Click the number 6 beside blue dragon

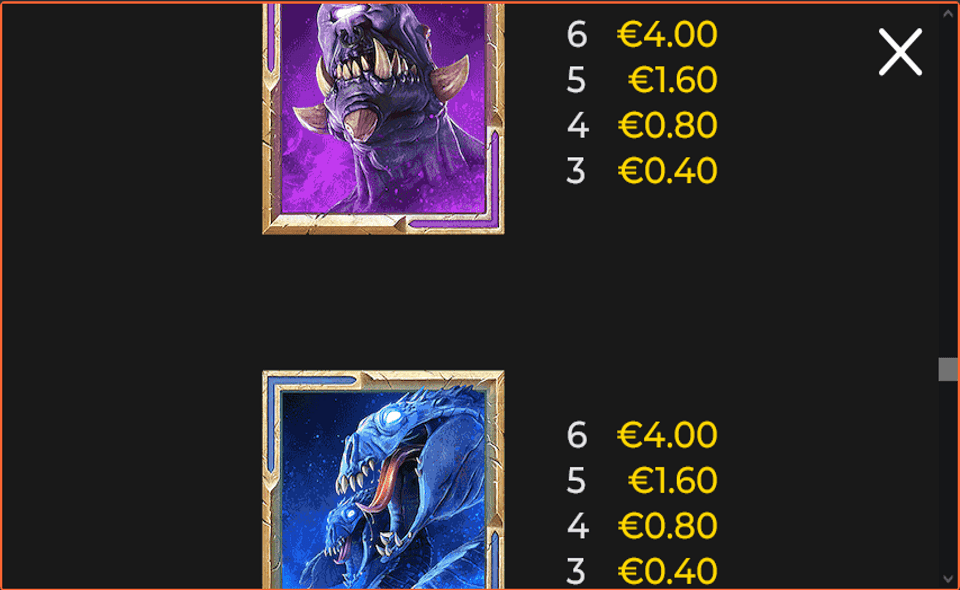(x=577, y=435)
